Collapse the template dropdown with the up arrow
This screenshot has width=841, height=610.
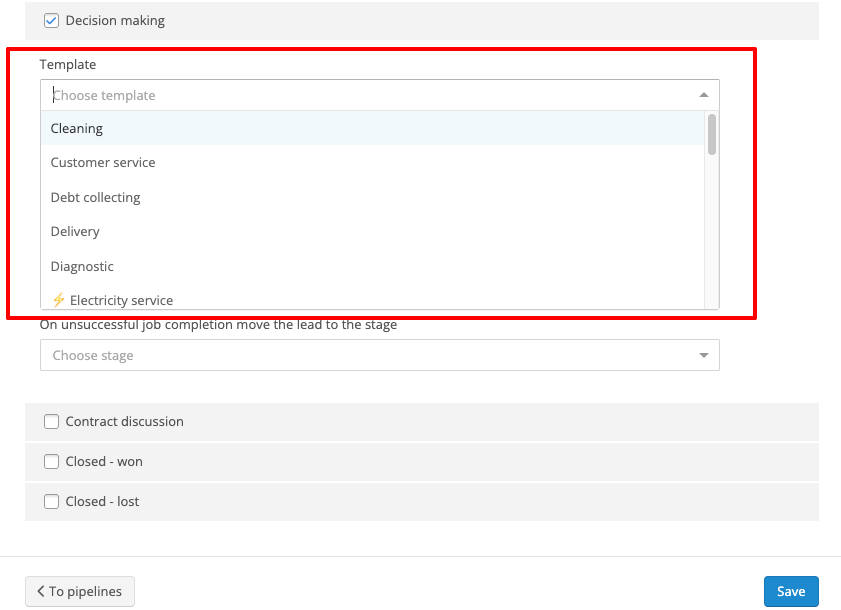(704, 95)
